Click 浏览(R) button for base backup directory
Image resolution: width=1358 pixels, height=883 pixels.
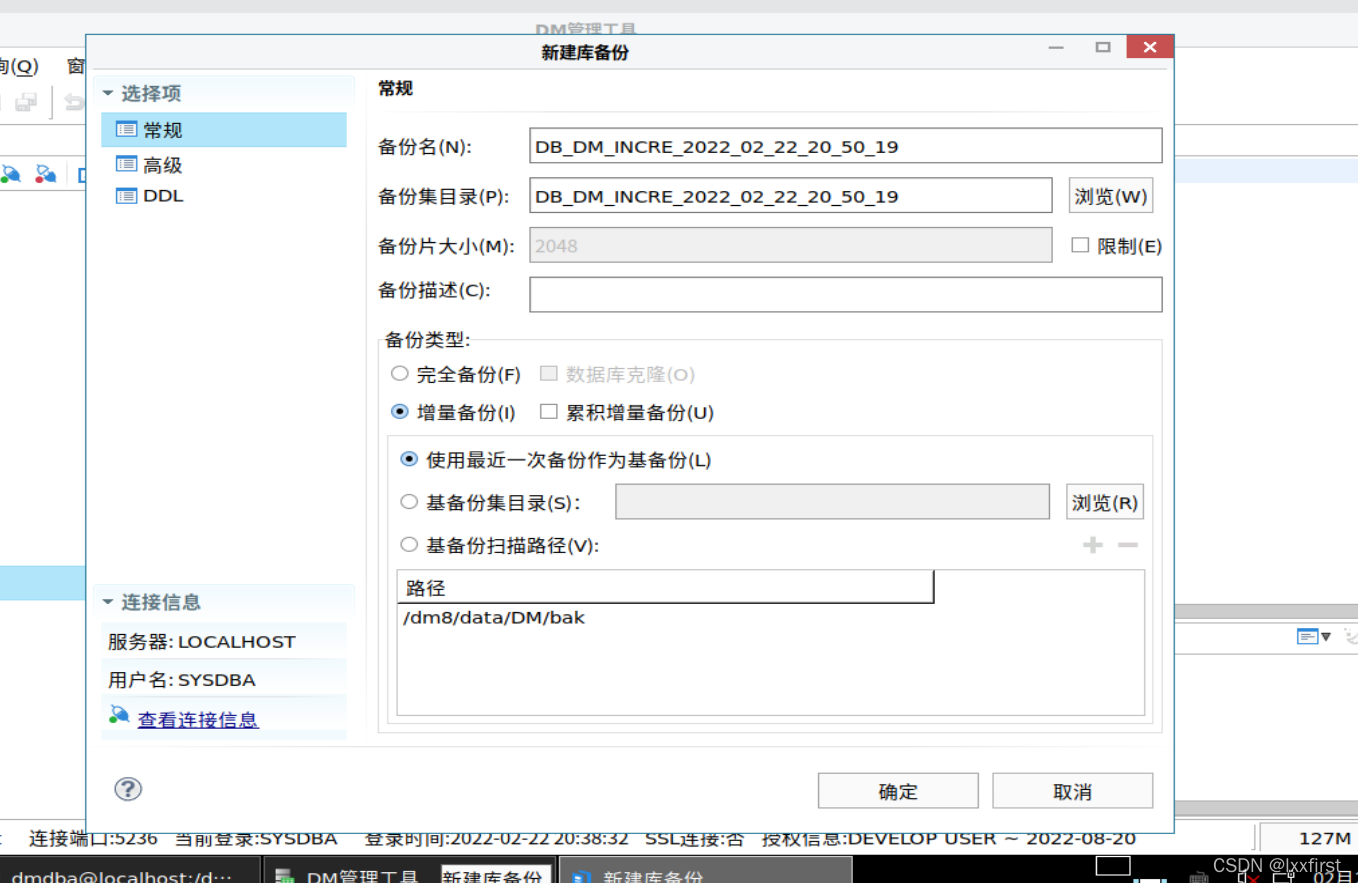(x=1105, y=502)
